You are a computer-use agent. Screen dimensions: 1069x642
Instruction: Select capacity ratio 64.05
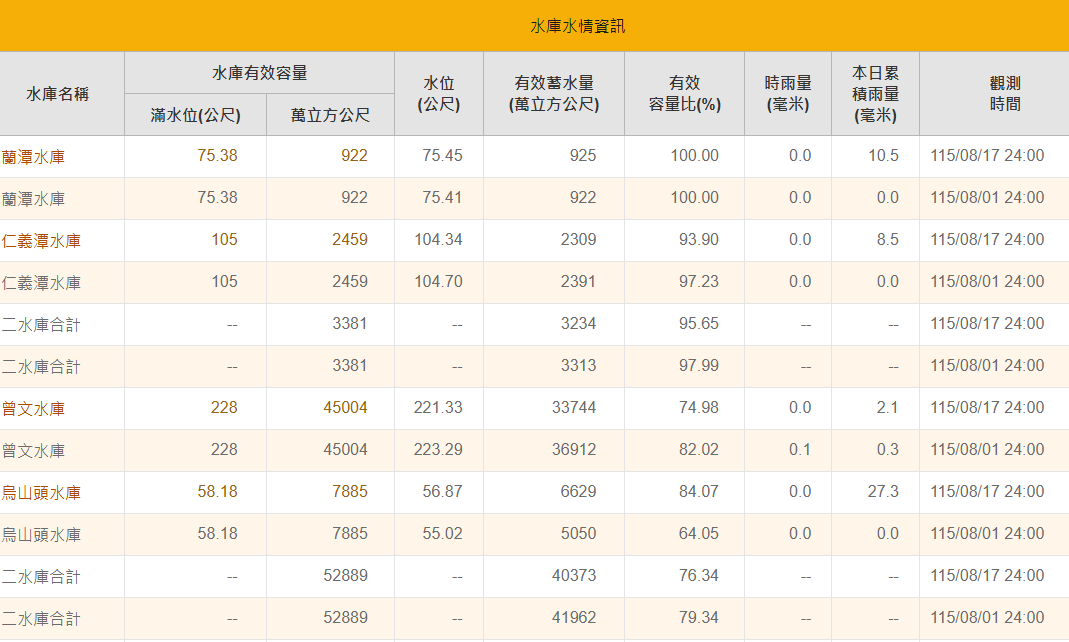tap(699, 534)
